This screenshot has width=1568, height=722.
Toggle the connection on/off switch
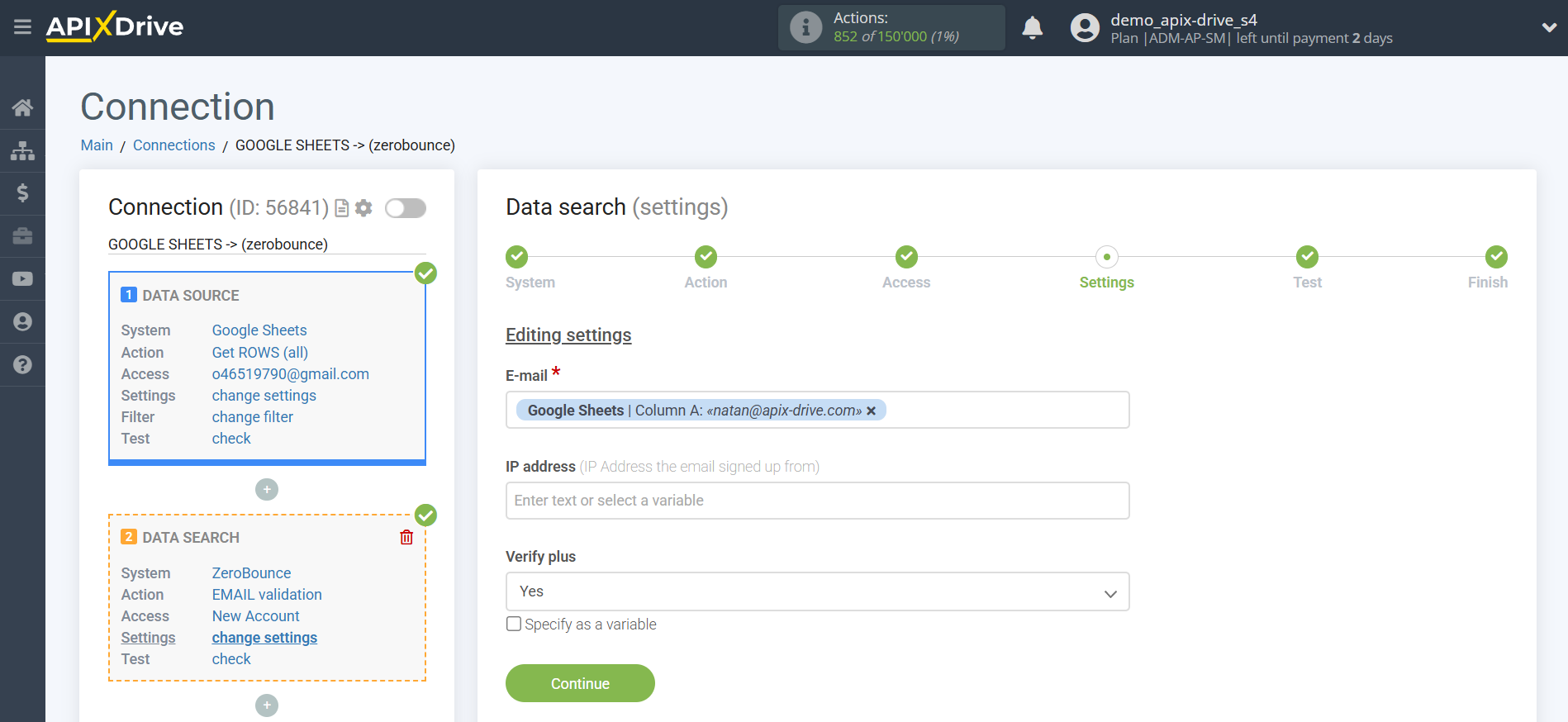click(406, 208)
